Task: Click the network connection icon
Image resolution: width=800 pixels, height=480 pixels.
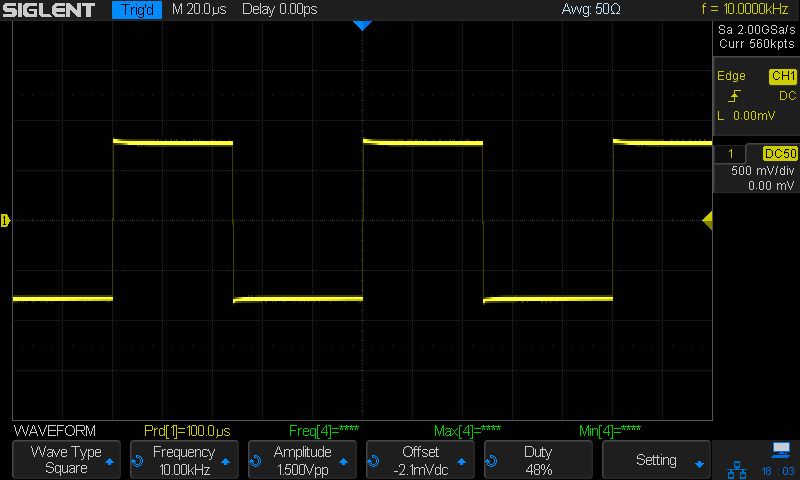Action: tap(737, 469)
